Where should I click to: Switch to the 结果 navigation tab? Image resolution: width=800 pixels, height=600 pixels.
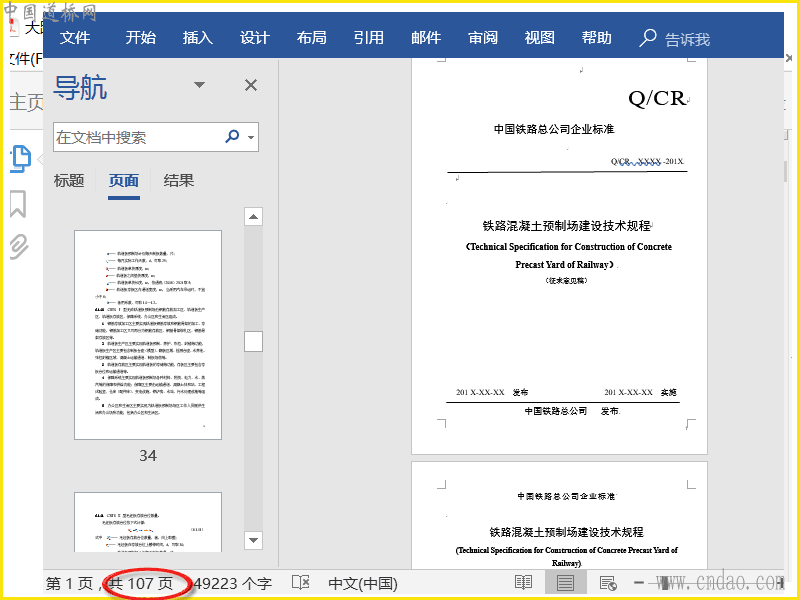pos(179,181)
